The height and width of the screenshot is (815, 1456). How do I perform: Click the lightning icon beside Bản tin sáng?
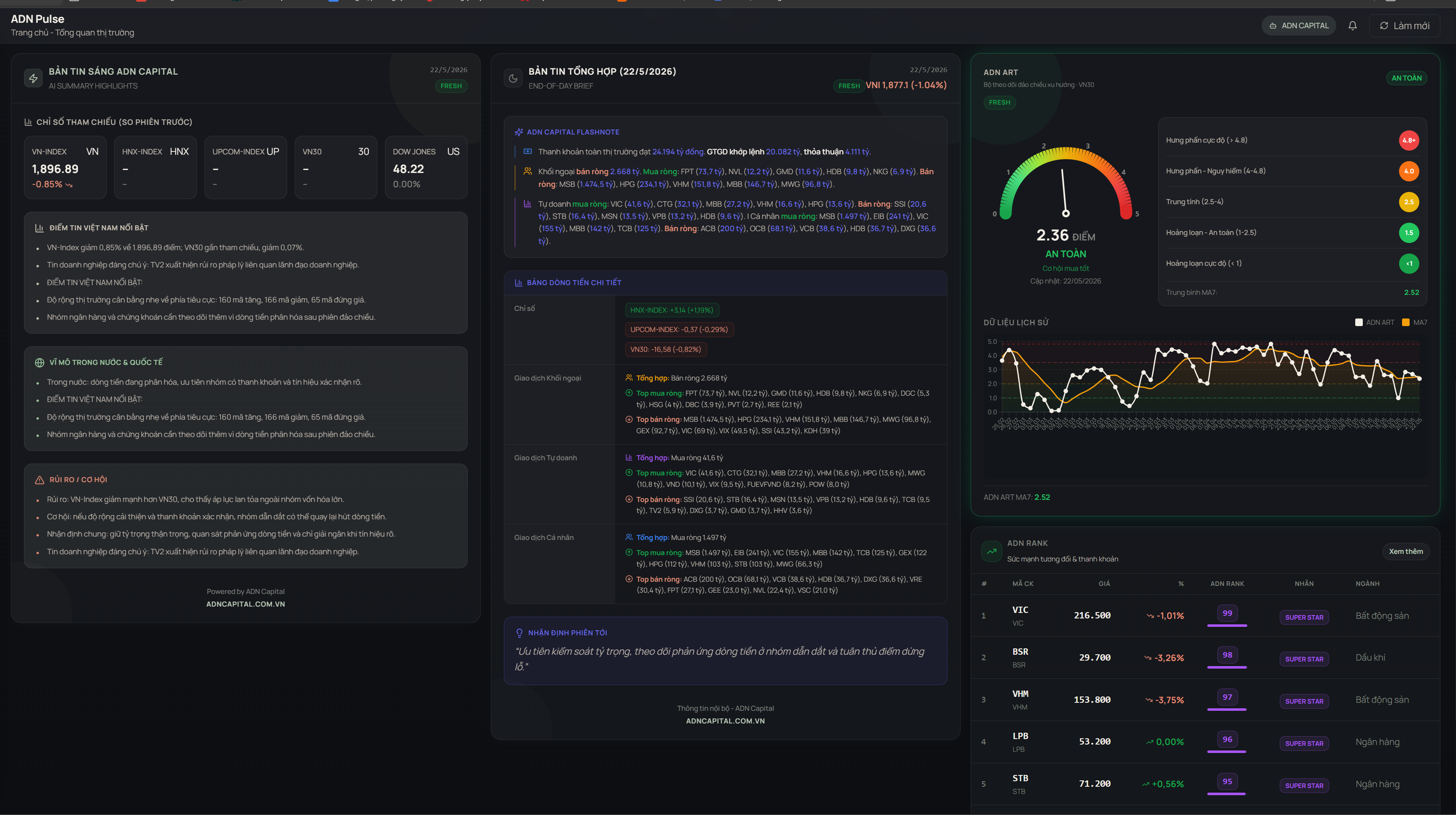33,78
